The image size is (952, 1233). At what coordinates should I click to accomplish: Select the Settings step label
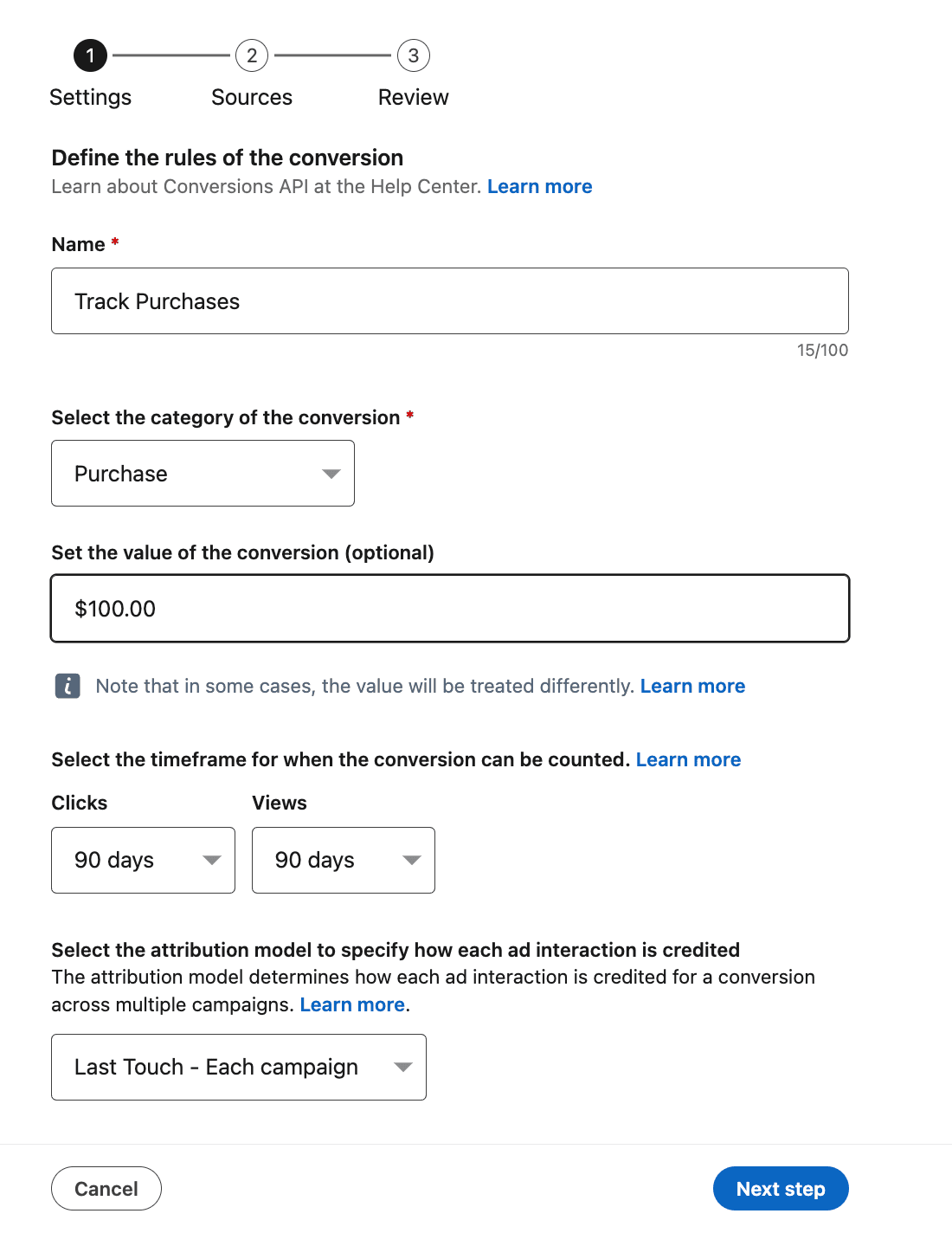click(x=90, y=97)
